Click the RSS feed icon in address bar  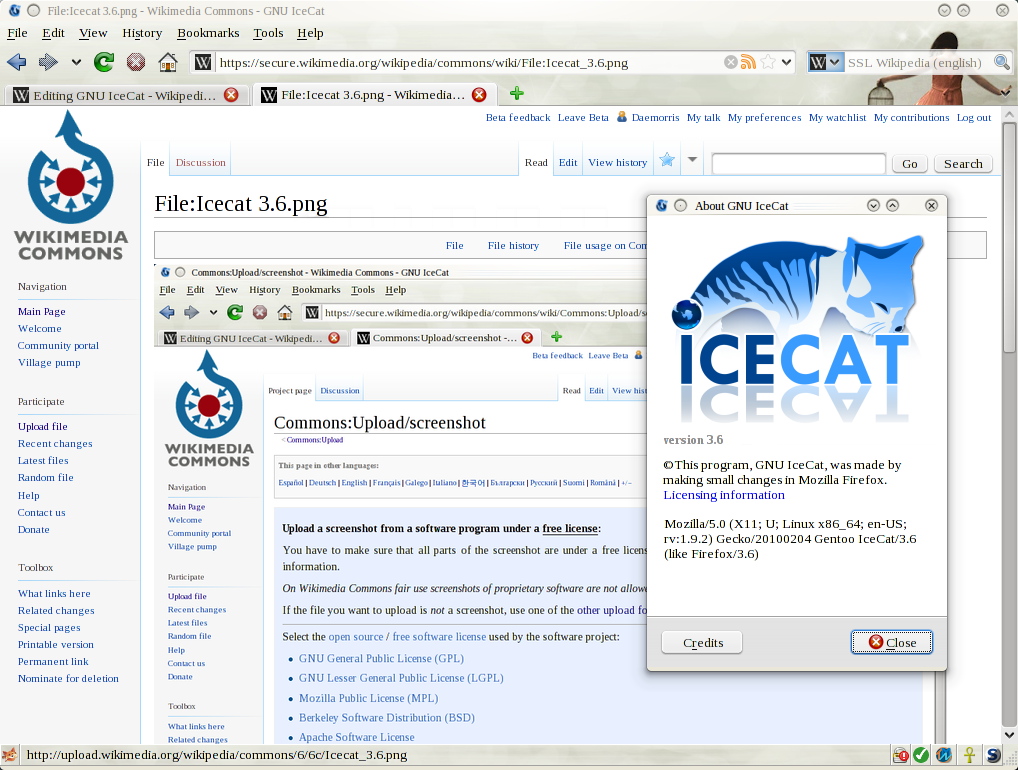[748, 62]
